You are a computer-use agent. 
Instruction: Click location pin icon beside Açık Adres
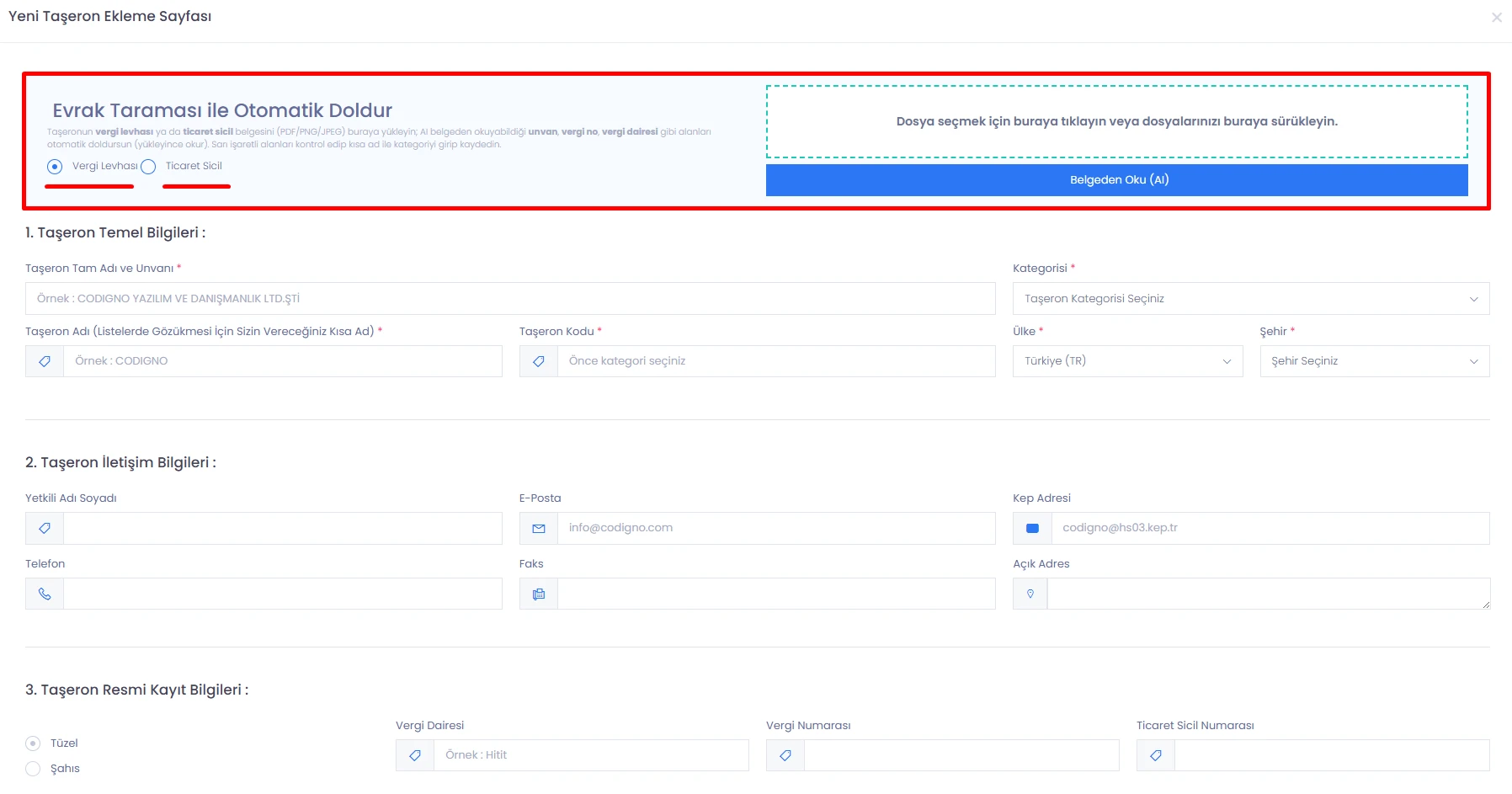click(1030, 594)
